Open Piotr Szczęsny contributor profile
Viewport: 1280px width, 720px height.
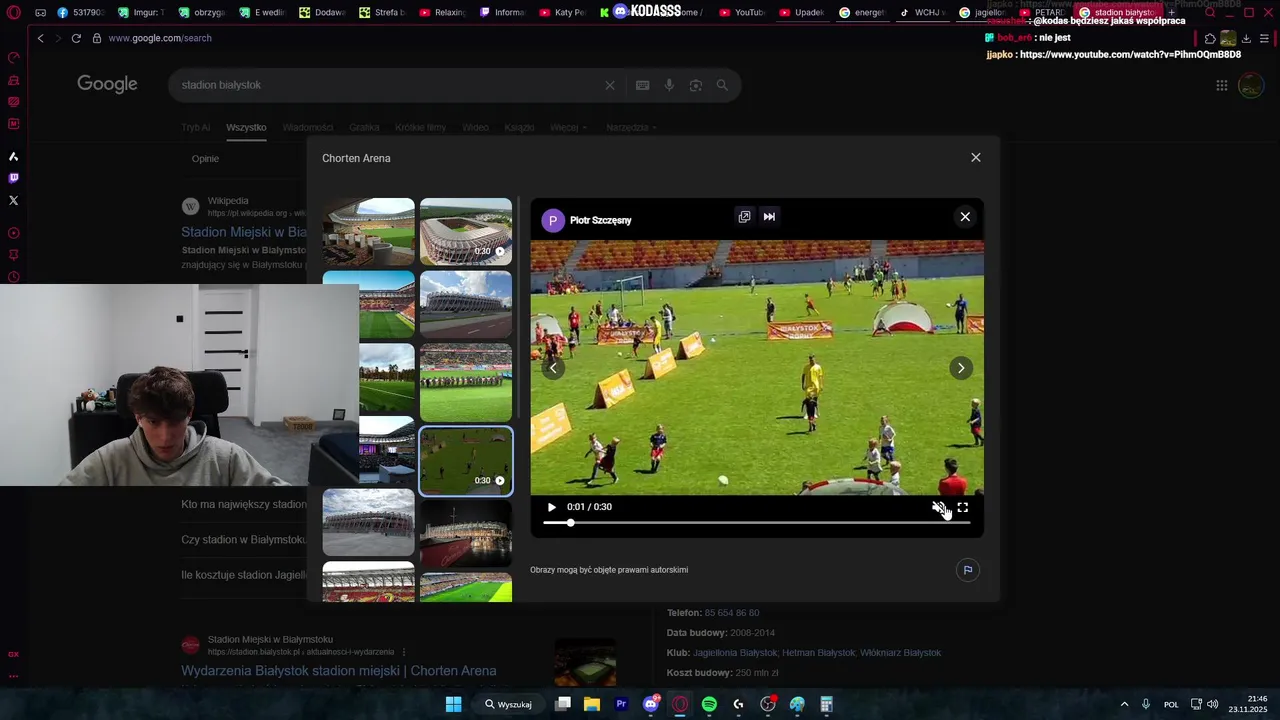600,220
